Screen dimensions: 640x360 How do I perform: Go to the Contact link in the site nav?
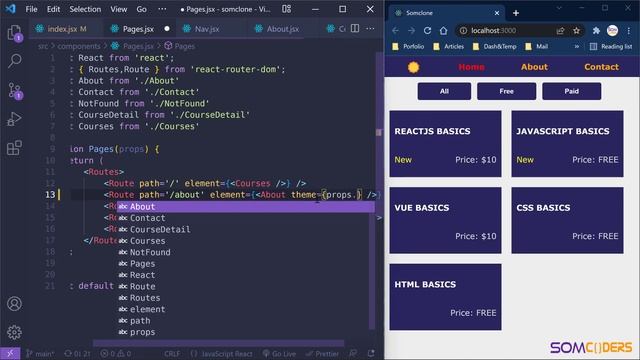pos(601,67)
